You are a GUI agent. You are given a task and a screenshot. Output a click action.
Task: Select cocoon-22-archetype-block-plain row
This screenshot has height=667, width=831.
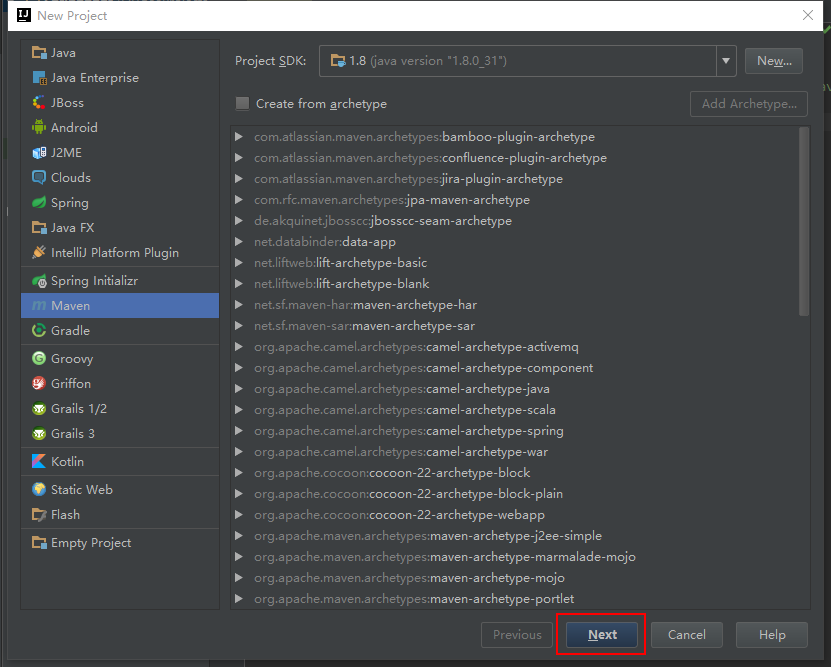[x=520, y=494]
